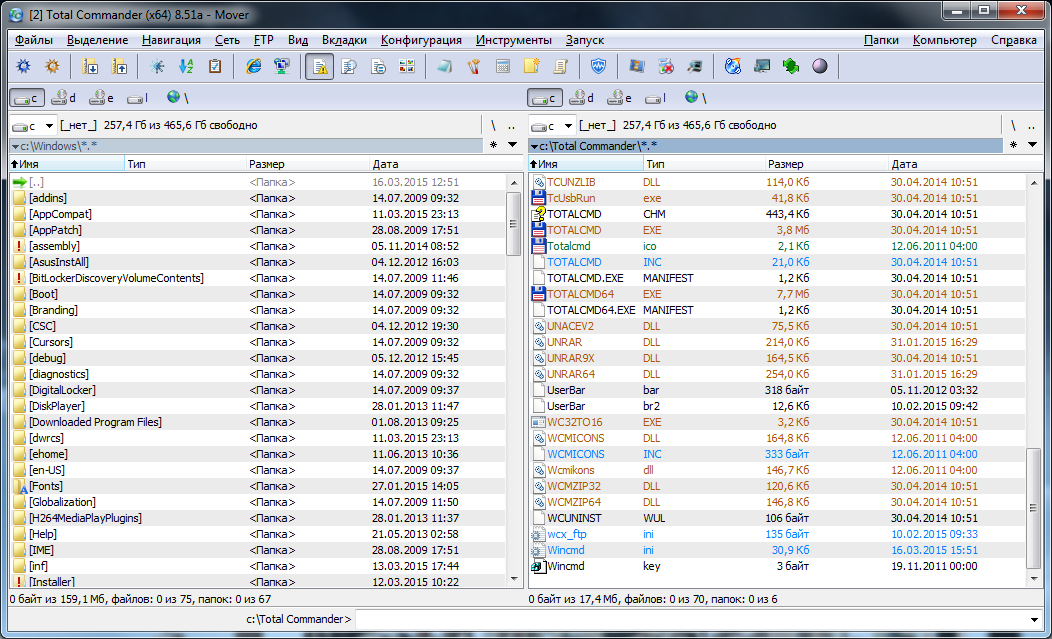Click the blue notepad toolbar icon
Image resolution: width=1052 pixels, height=639 pixels.
click(444, 66)
